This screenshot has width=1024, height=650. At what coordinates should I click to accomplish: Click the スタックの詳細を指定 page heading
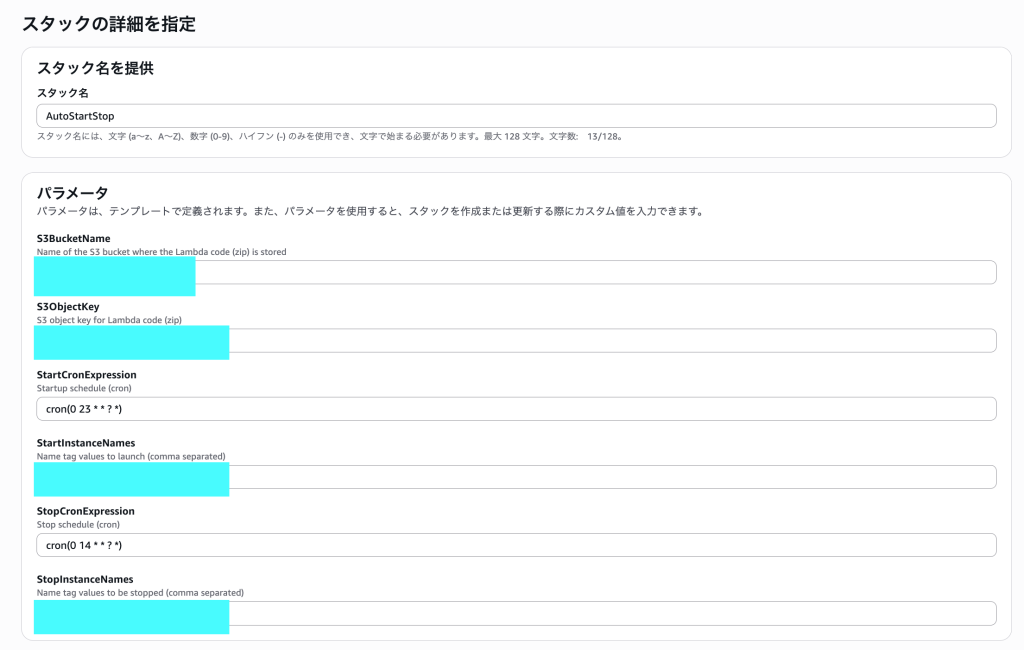[108, 24]
